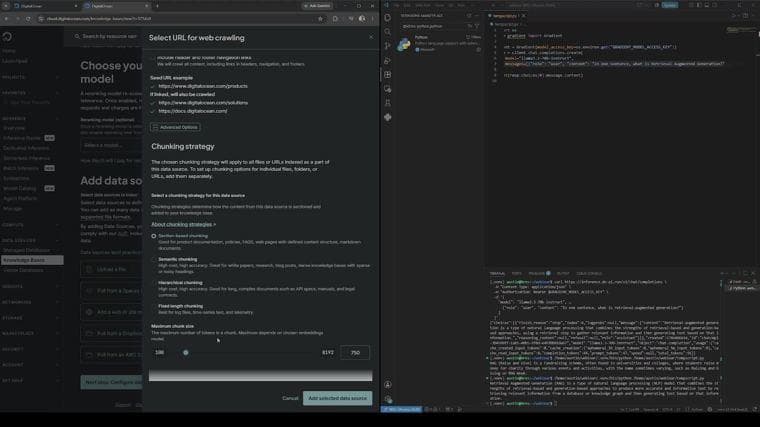Switch to the PORTS panel tab
Image resolution: width=760 pixels, height=427 pixels.
[x=517, y=273]
